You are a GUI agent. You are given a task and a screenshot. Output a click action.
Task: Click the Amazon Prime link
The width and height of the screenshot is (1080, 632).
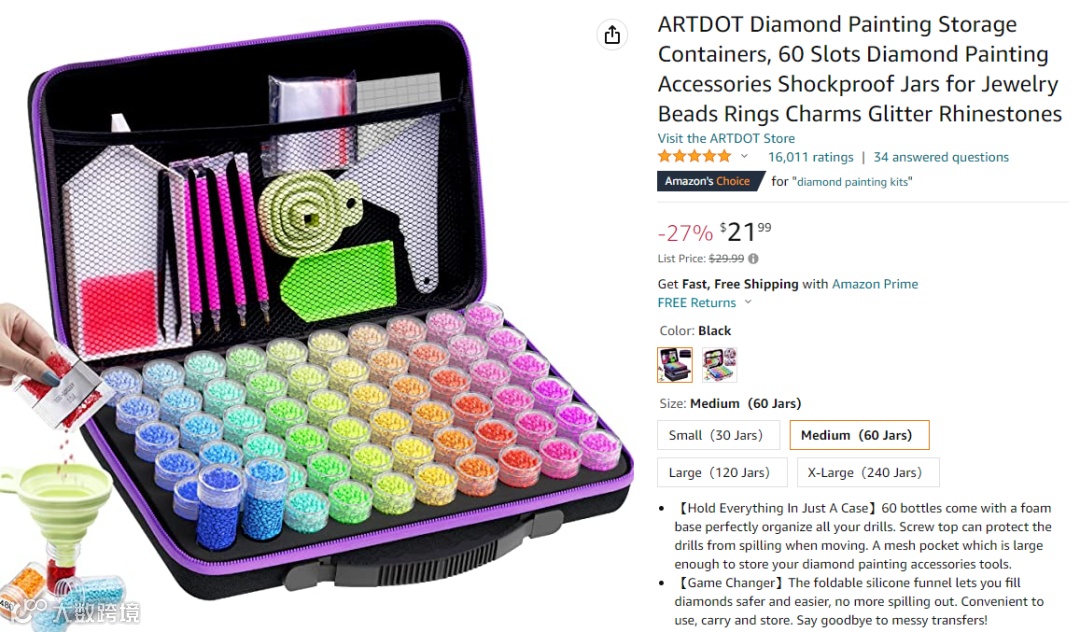pyautogui.click(x=875, y=284)
